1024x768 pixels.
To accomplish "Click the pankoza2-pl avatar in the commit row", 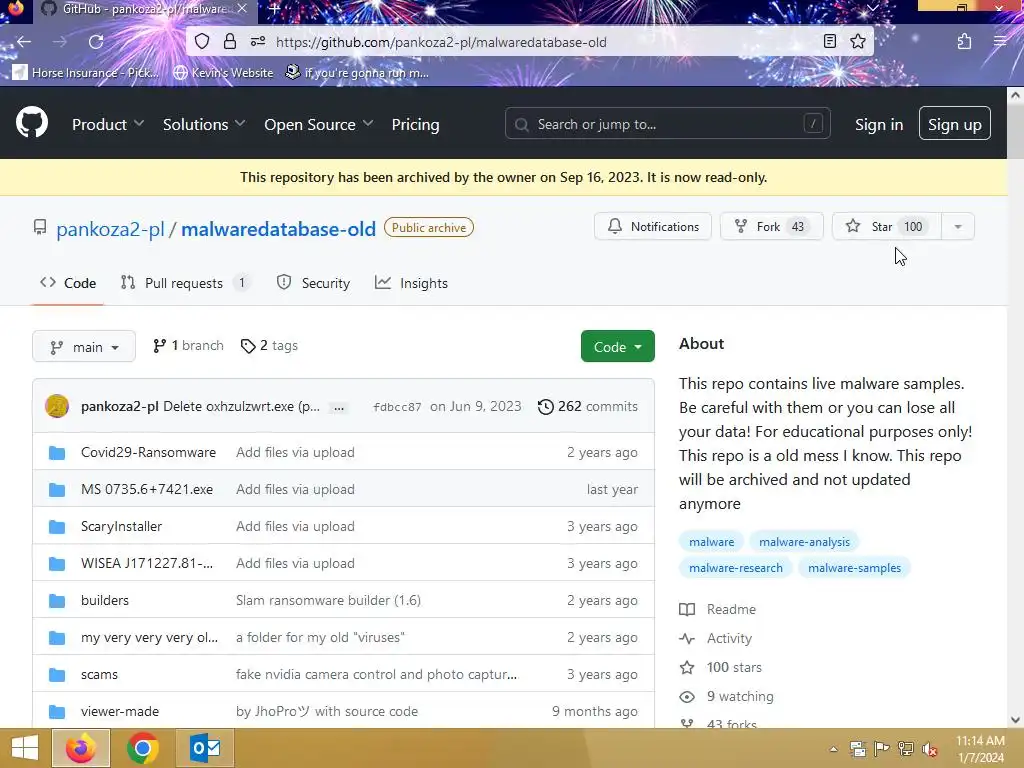I will [x=57, y=406].
